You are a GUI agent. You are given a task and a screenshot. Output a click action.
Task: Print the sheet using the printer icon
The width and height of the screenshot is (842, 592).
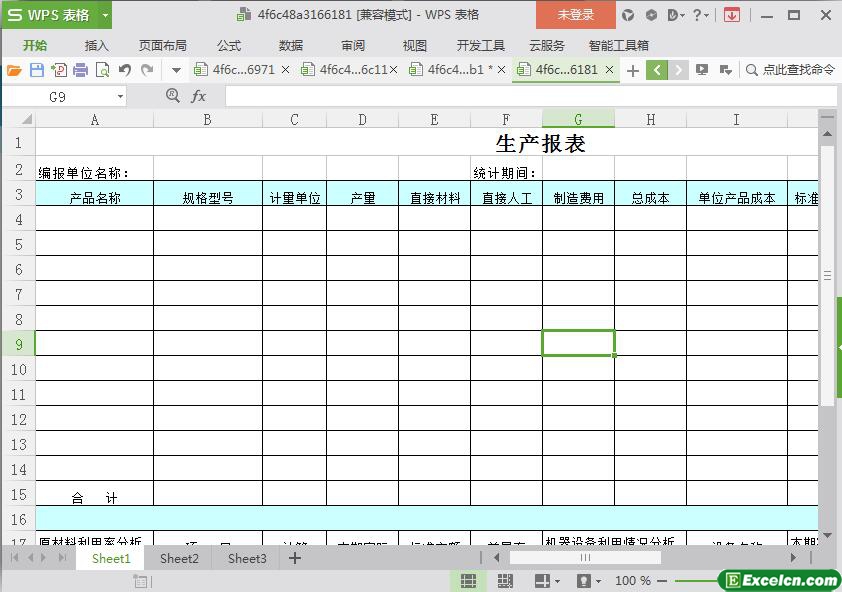pos(81,70)
